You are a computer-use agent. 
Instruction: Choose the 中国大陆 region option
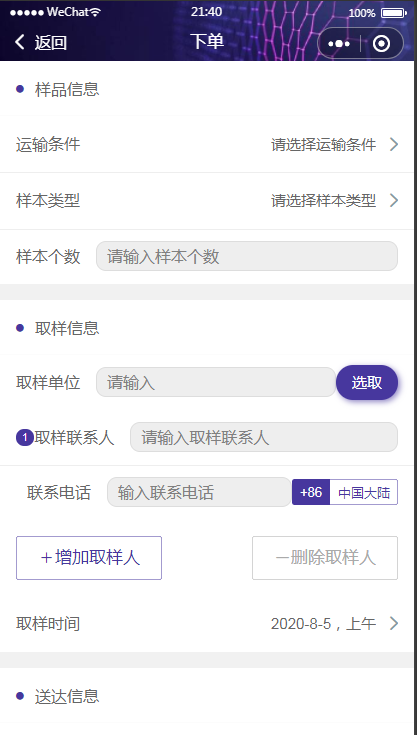[x=364, y=492]
